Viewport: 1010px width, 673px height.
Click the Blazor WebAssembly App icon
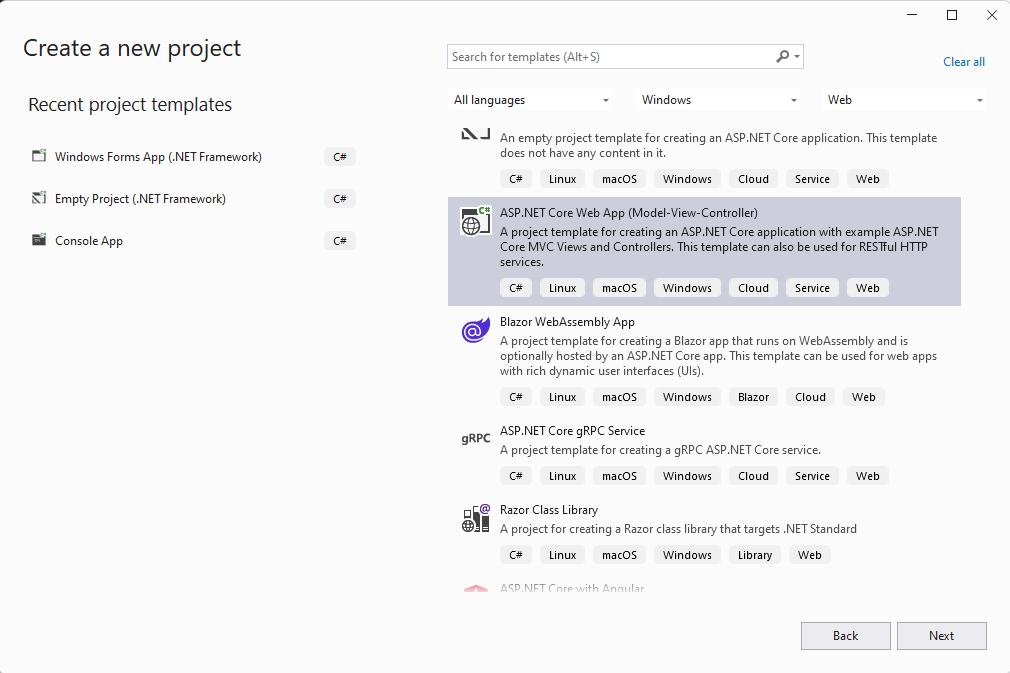point(475,330)
